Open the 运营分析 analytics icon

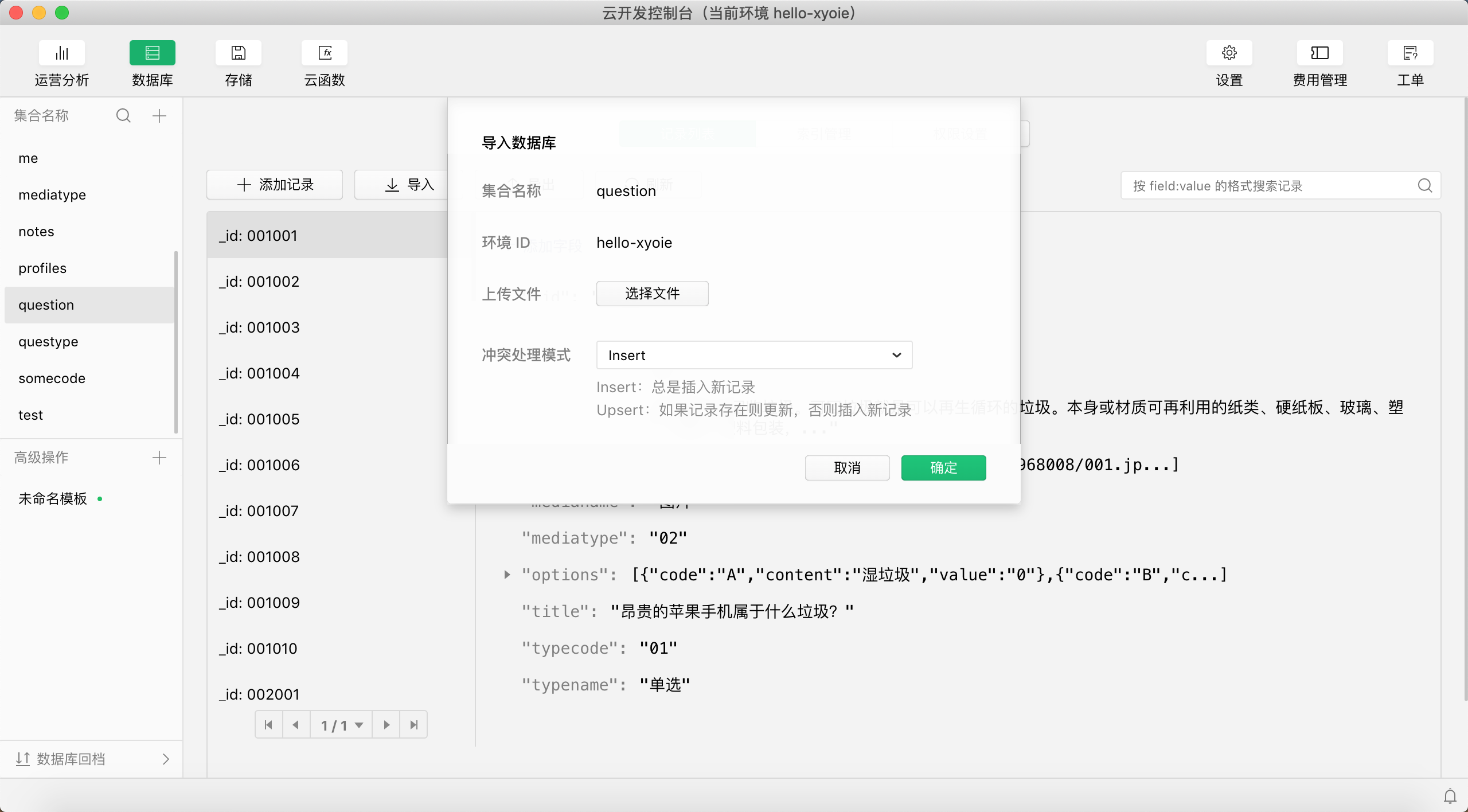click(x=62, y=53)
